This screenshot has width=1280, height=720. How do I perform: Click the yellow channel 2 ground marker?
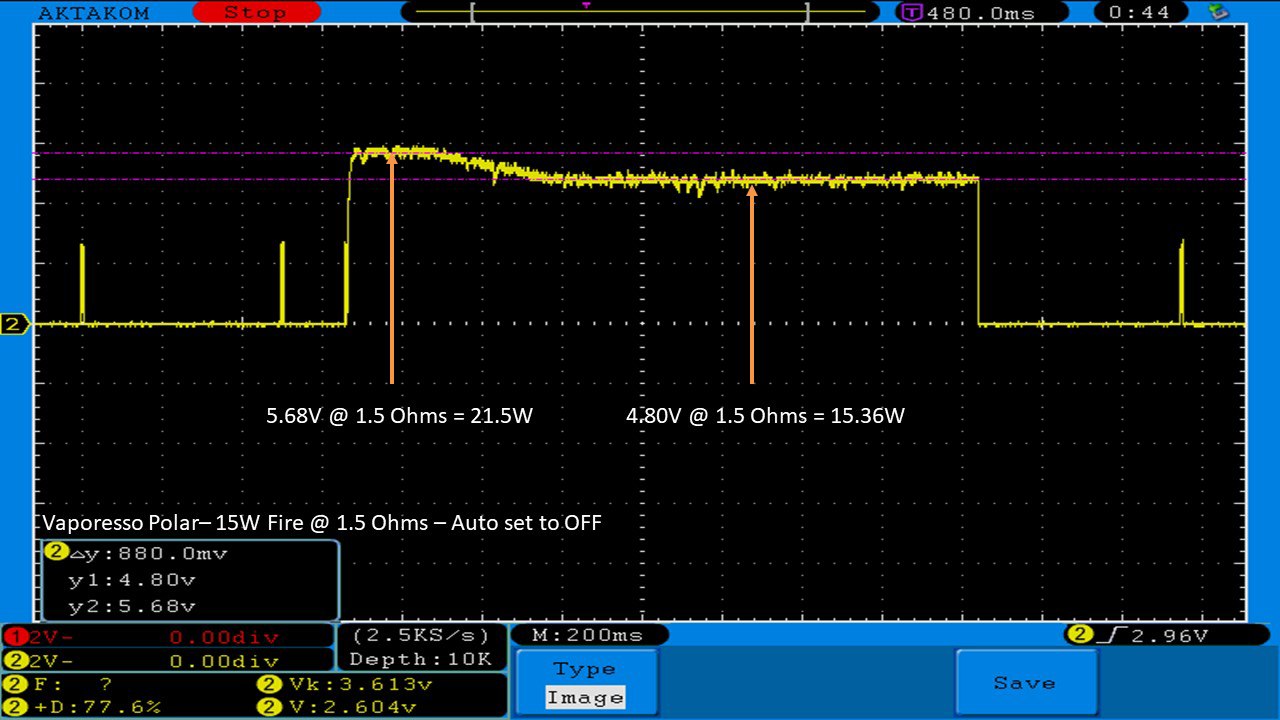click(14, 324)
